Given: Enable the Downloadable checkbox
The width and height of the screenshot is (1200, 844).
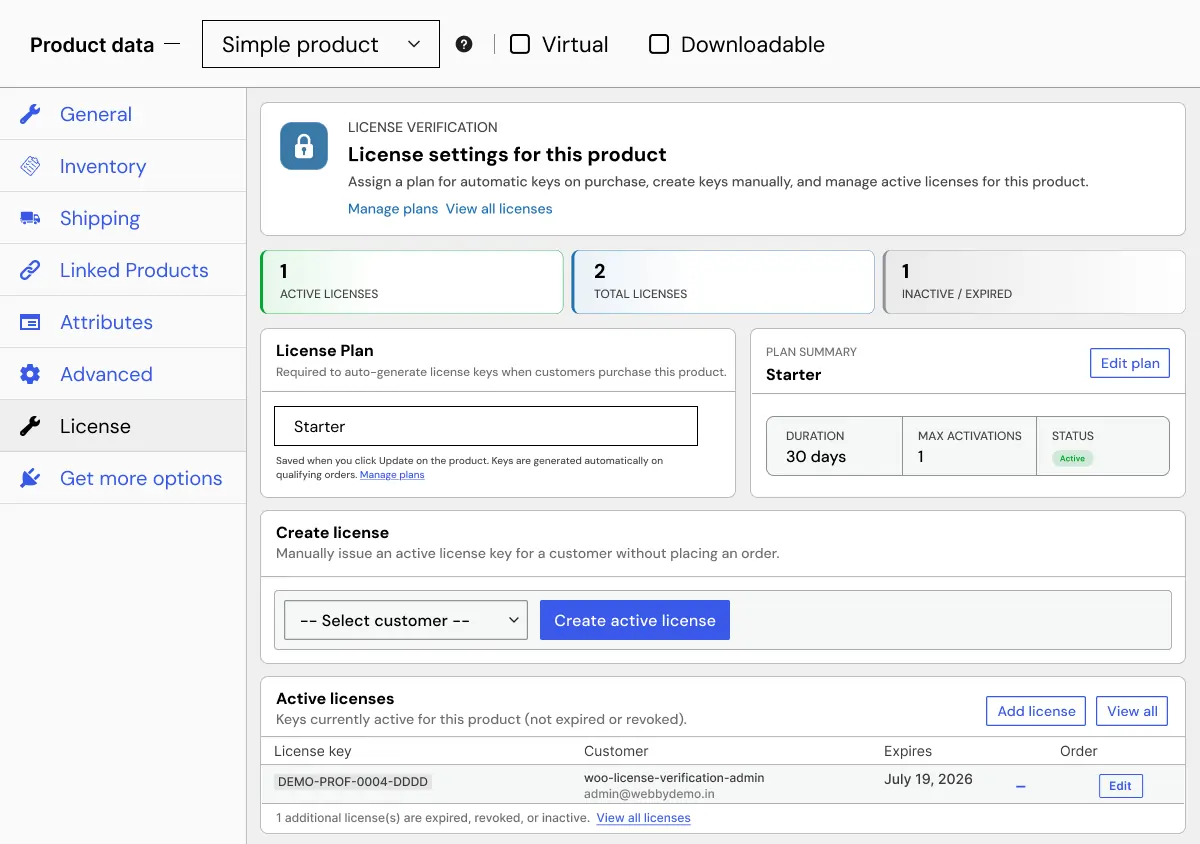Looking at the screenshot, I should pyautogui.click(x=659, y=44).
